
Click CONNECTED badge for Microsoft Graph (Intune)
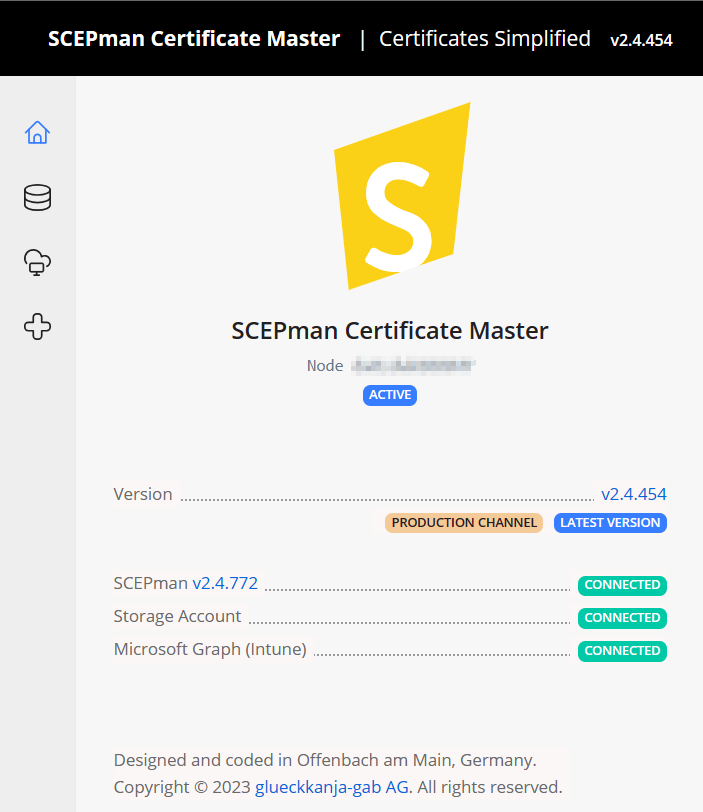622,651
